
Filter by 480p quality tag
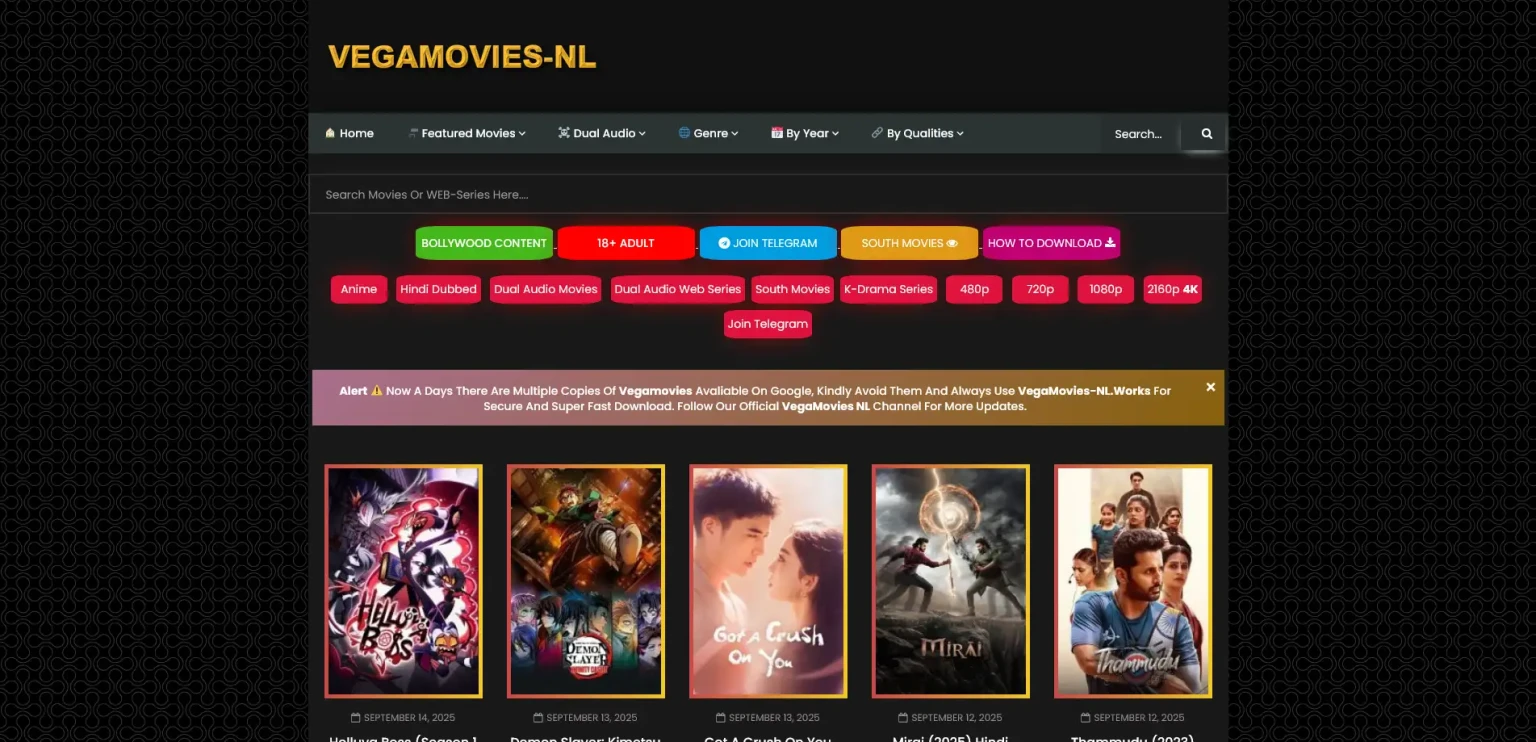975,289
